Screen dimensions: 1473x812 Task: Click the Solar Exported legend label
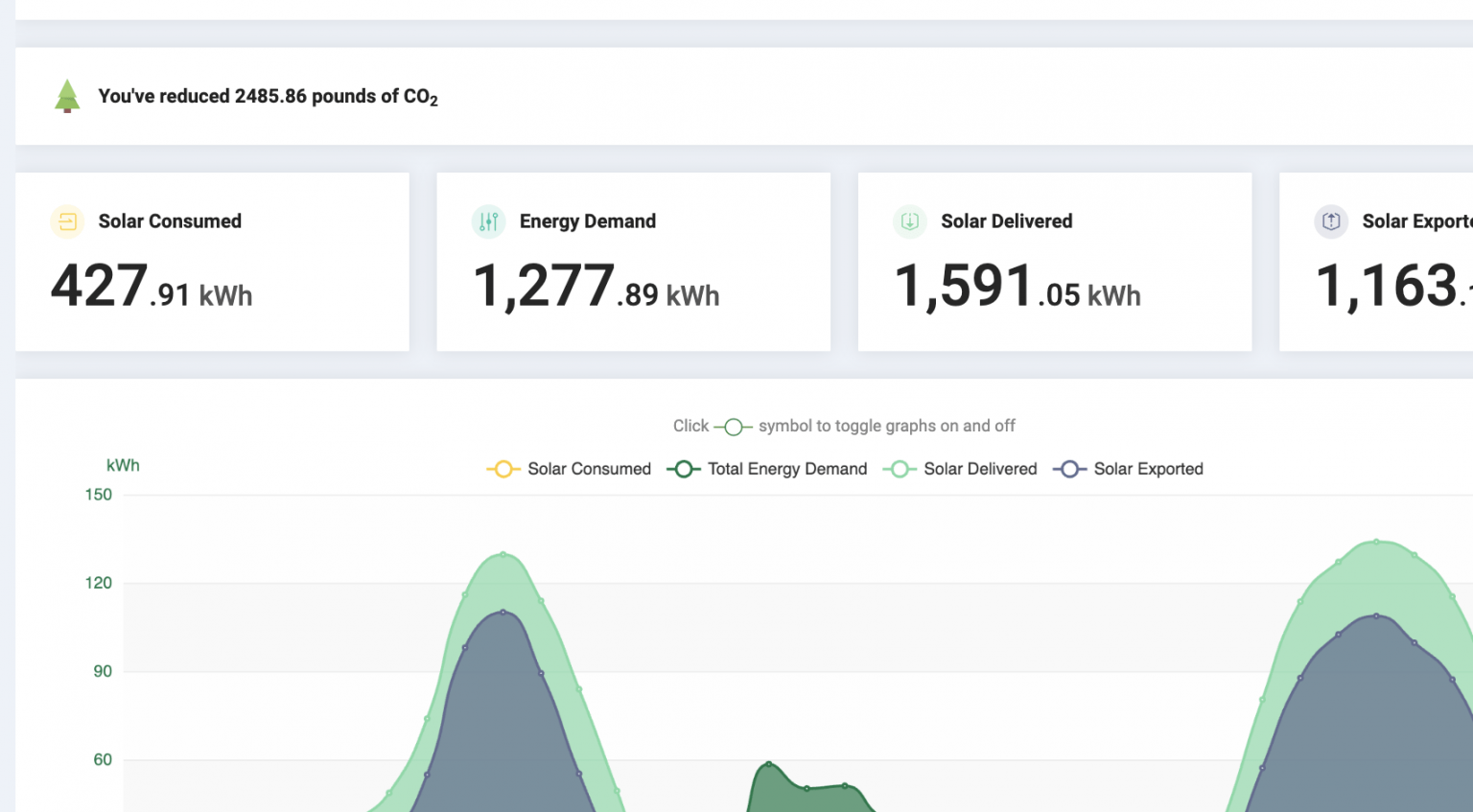[1148, 469]
